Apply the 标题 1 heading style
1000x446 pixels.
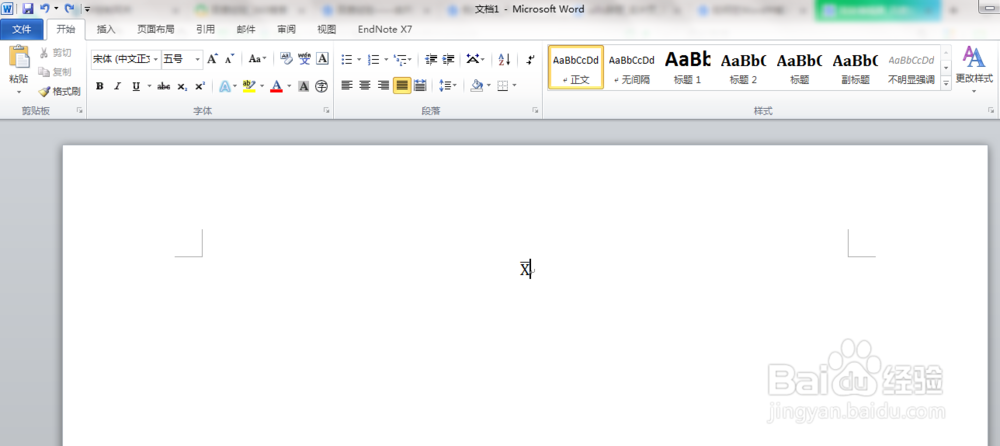(688, 67)
